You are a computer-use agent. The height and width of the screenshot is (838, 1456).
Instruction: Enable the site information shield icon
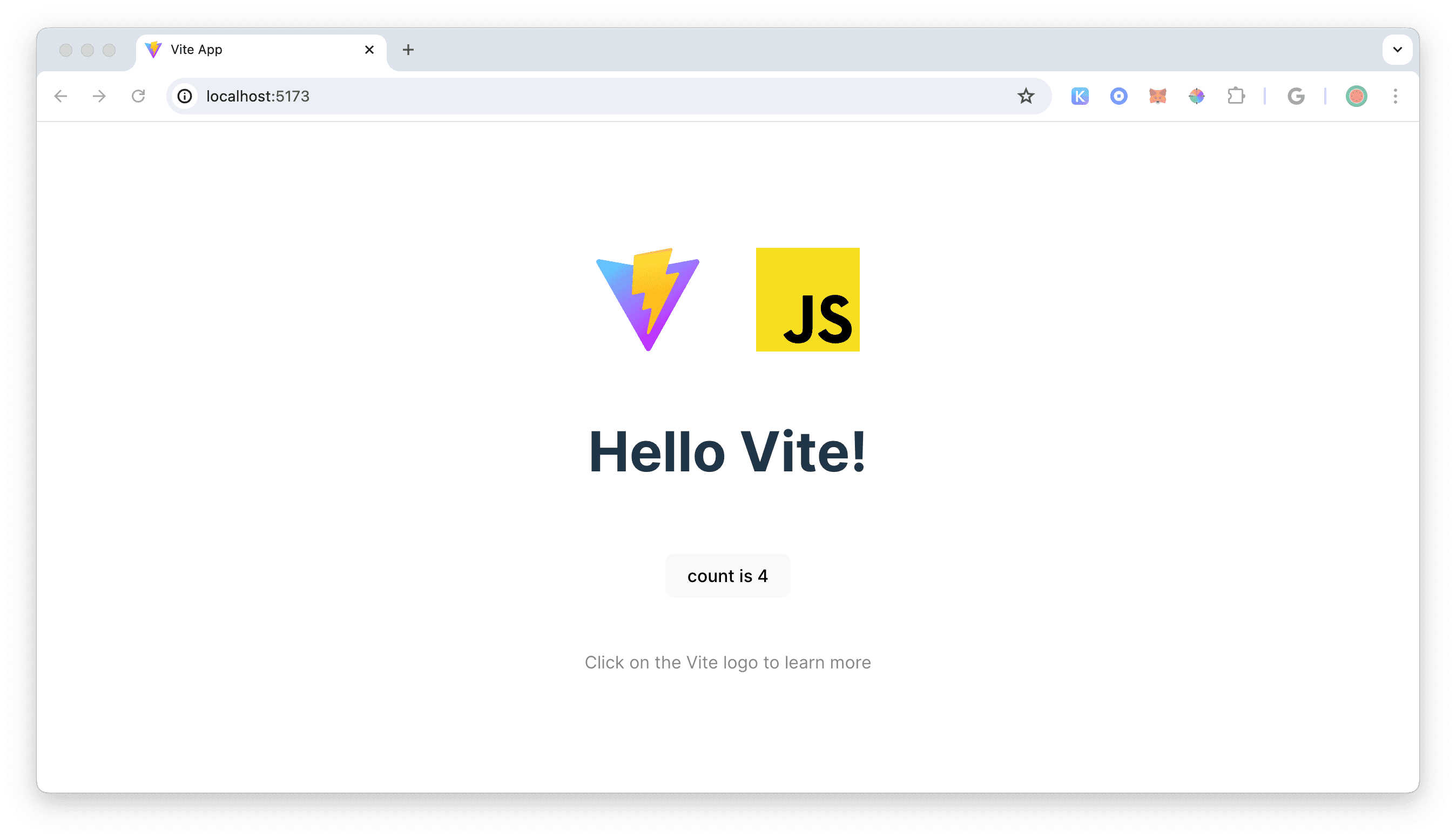[185, 95]
